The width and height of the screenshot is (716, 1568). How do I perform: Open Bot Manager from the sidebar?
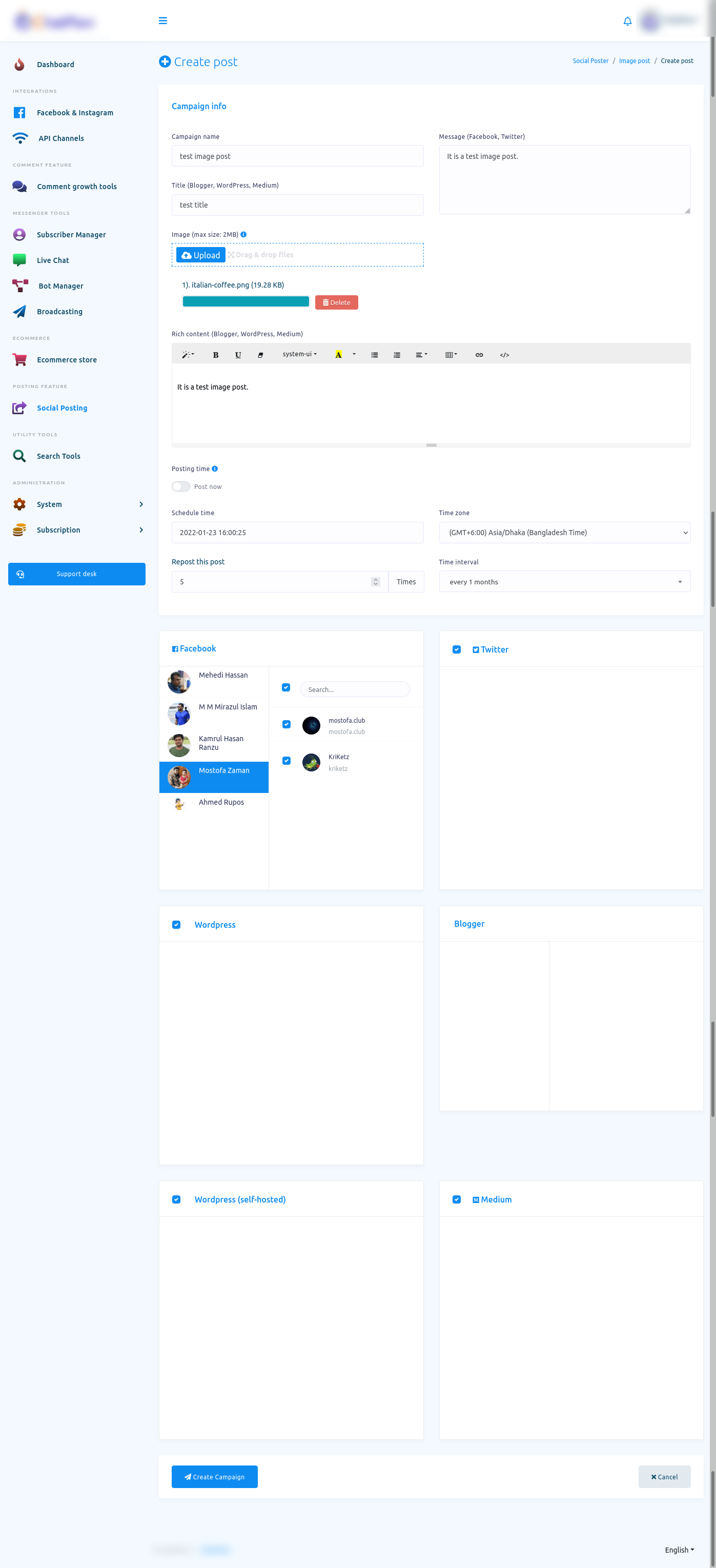coord(60,286)
